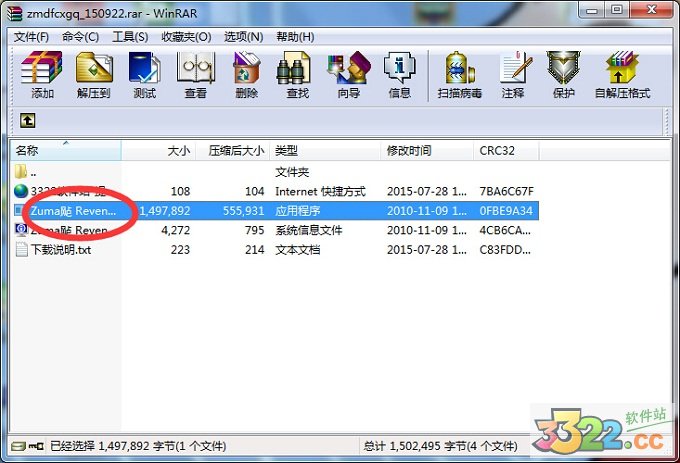The width and height of the screenshot is (680, 463).
Task: Sort by 类型 column header
Action: tap(325, 150)
